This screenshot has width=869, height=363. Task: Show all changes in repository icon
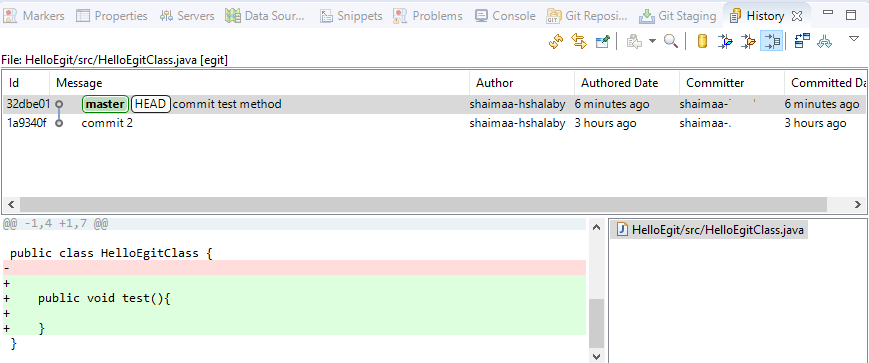point(702,42)
